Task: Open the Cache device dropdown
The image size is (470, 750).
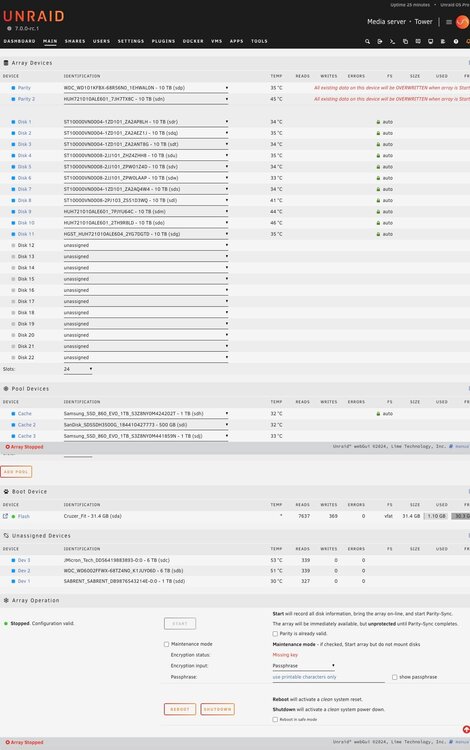Action: click(x=146, y=414)
